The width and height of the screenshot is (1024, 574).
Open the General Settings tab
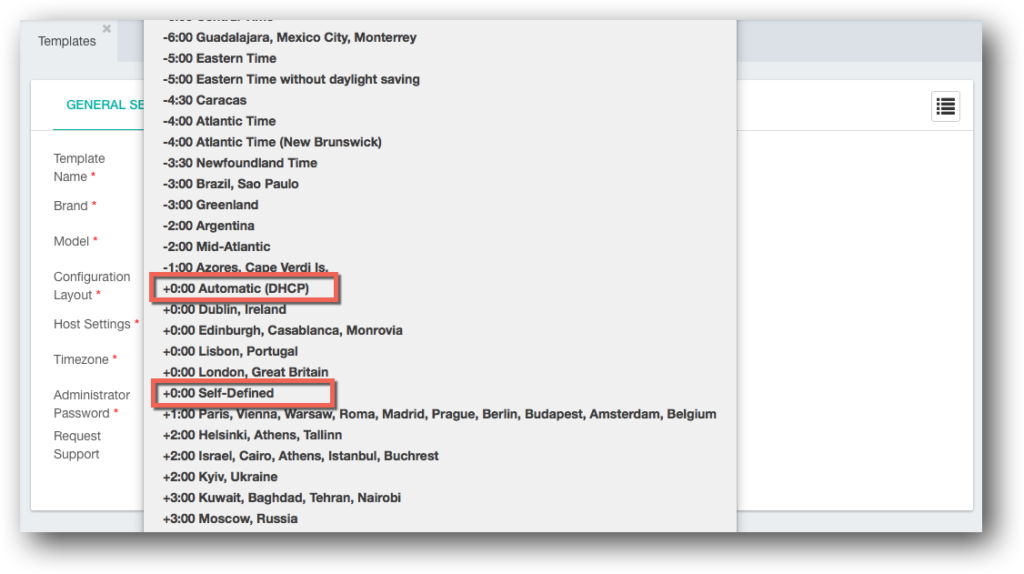pos(104,104)
